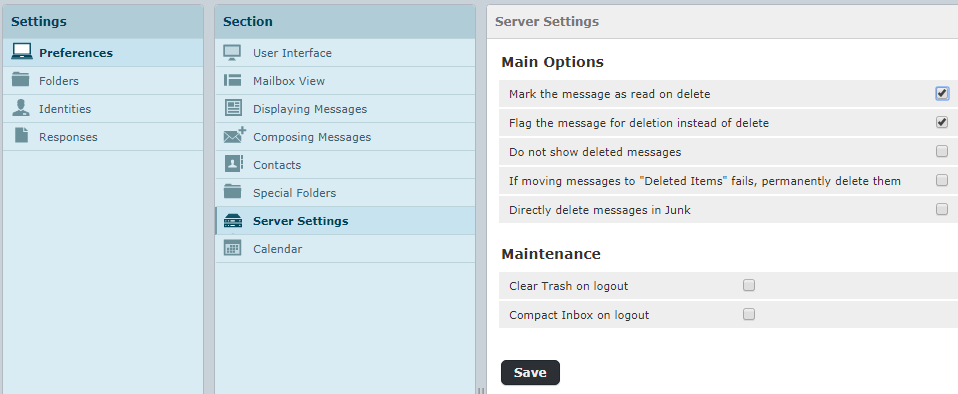The width and height of the screenshot is (958, 394).
Task: Open the Identities settings tab
Action: pos(103,109)
